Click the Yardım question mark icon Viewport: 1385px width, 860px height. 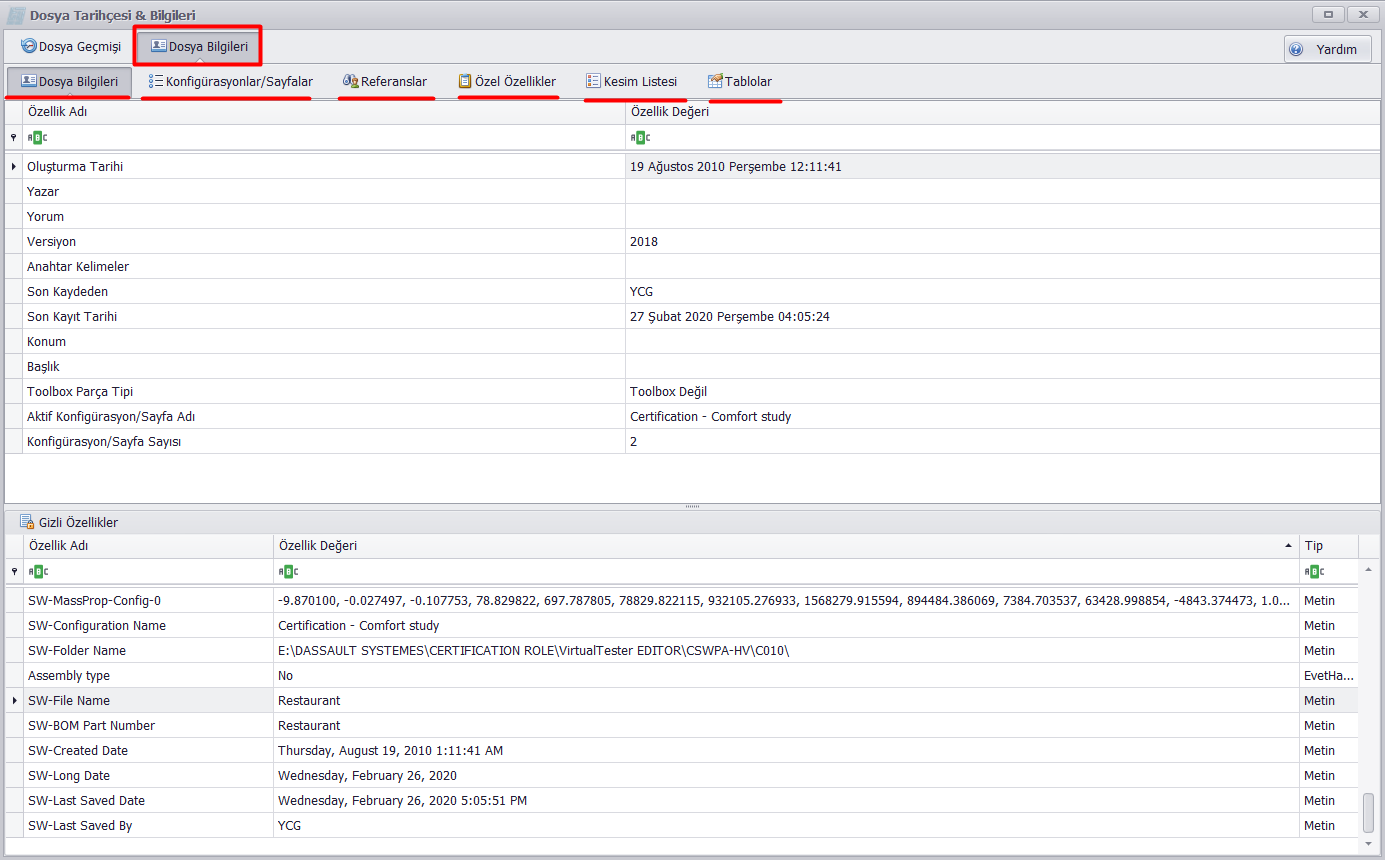1296,50
